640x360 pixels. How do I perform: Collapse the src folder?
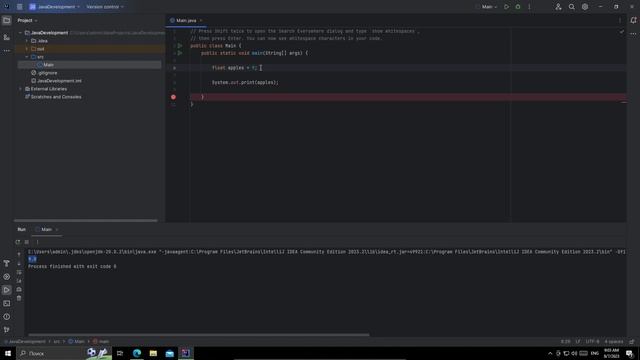pos(27,57)
